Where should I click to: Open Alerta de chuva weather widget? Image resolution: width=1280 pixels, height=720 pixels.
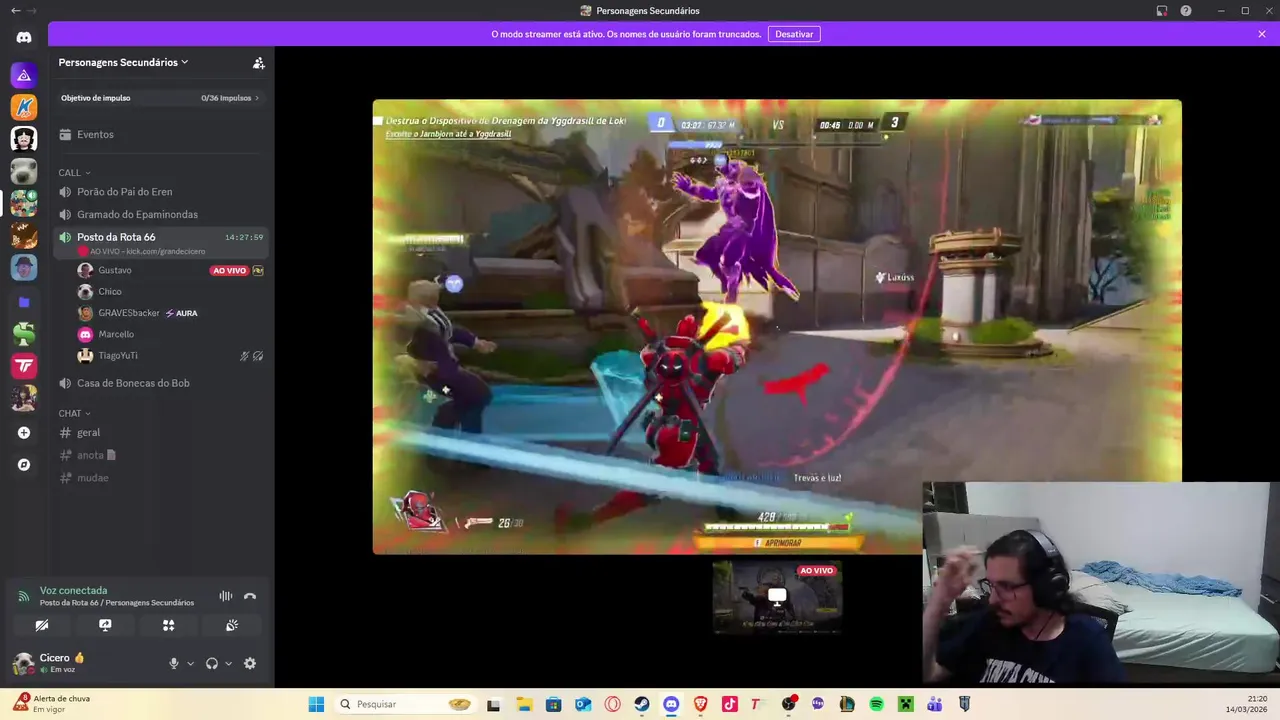[x=52, y=704]
